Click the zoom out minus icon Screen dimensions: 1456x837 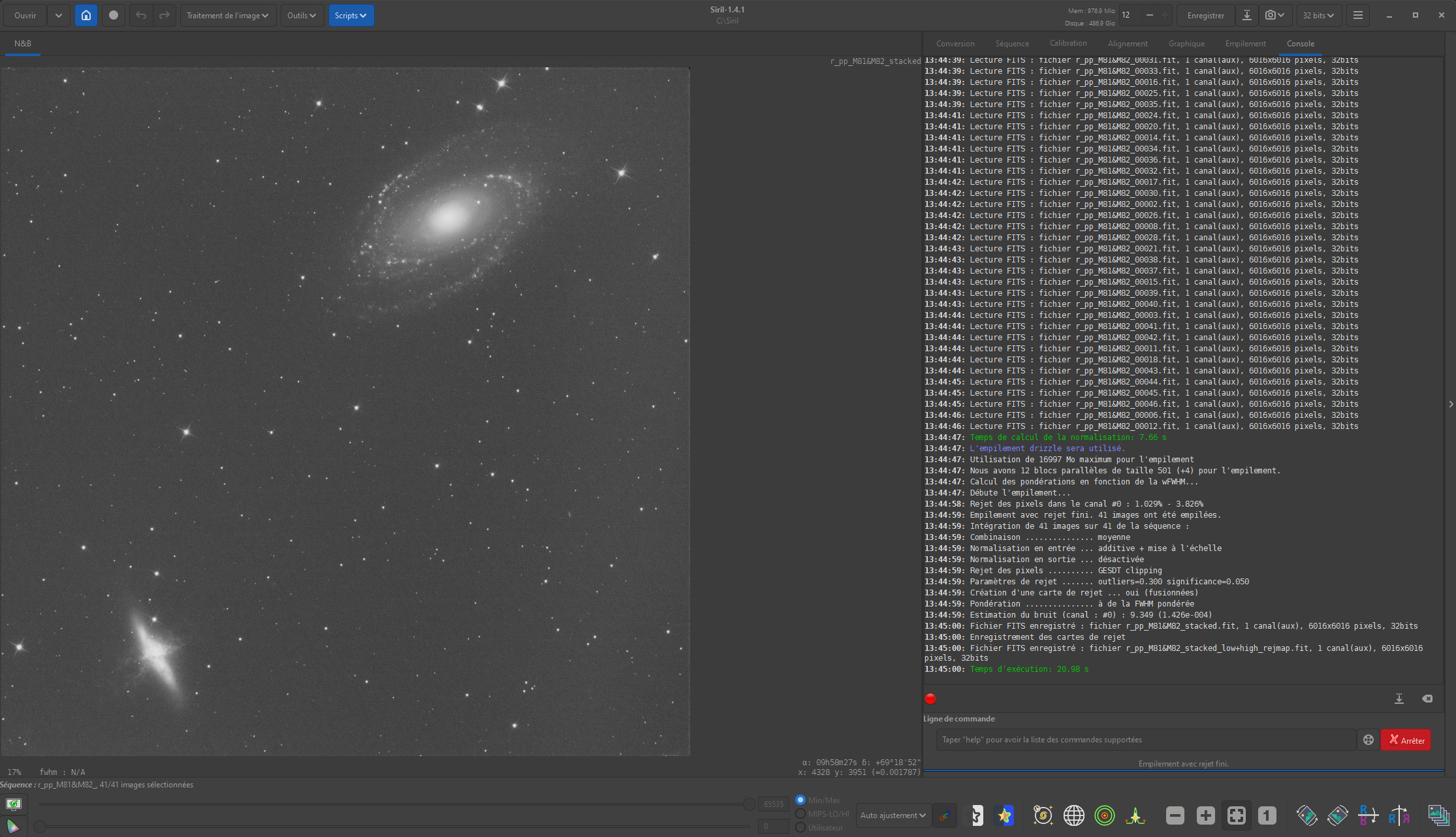tap(1175, 815)
